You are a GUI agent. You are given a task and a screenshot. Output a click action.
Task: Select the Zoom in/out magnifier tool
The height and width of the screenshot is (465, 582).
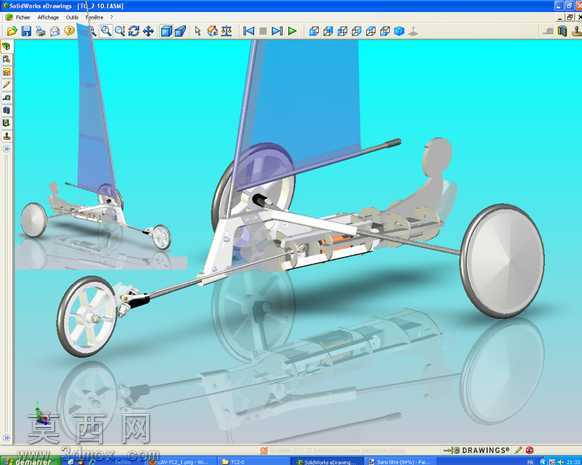120,31
